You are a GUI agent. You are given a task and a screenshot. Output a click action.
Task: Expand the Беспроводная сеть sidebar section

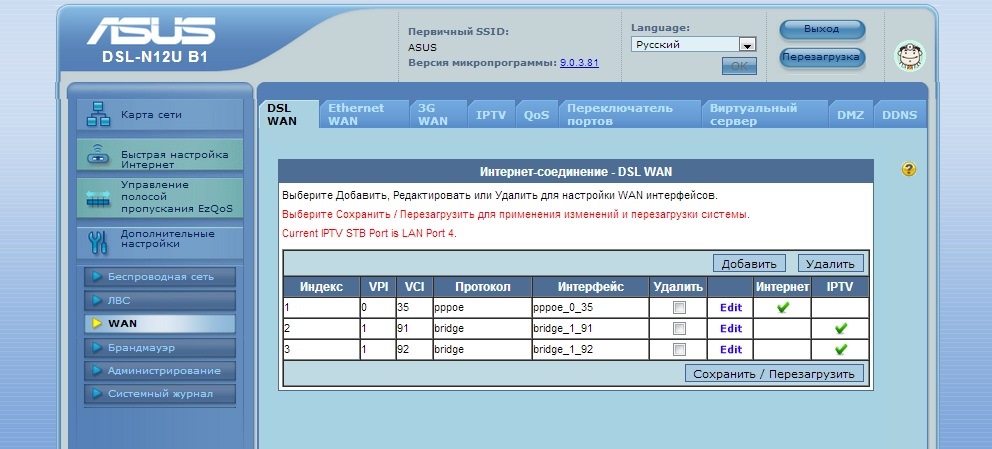pyautogui.click(x=160, y=277)
